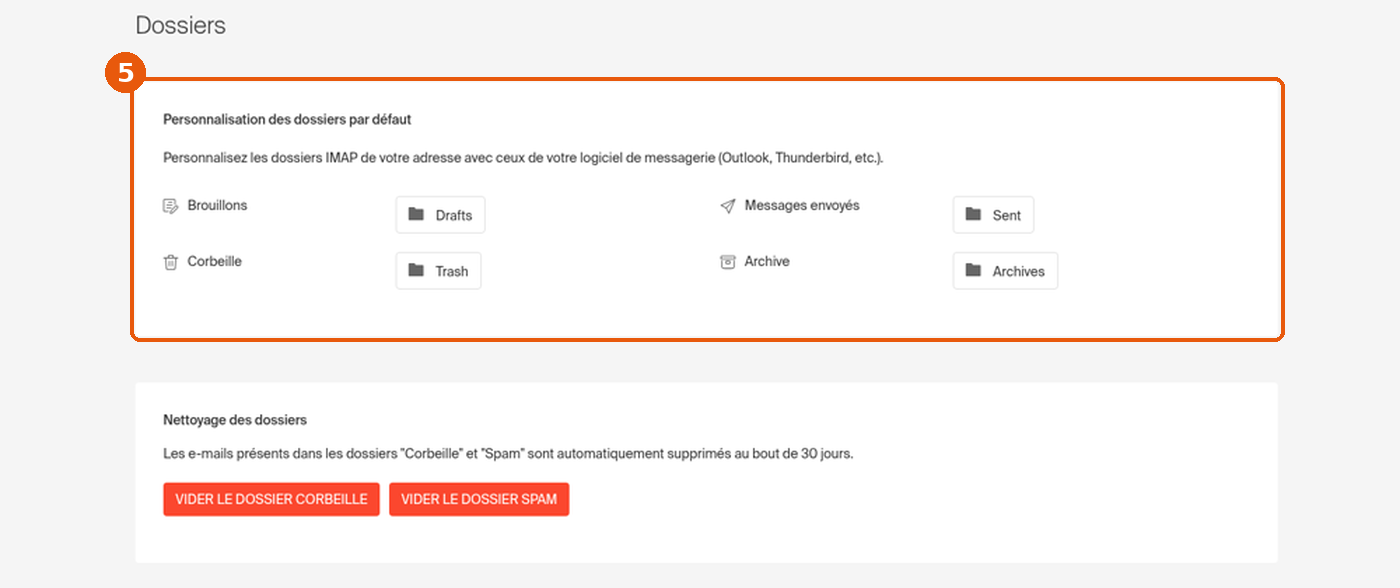Image resolution: width=1400 pixels, height=588 pixels.
Task: Click the Brouillons draft icon
Action: tap(170, 206)
